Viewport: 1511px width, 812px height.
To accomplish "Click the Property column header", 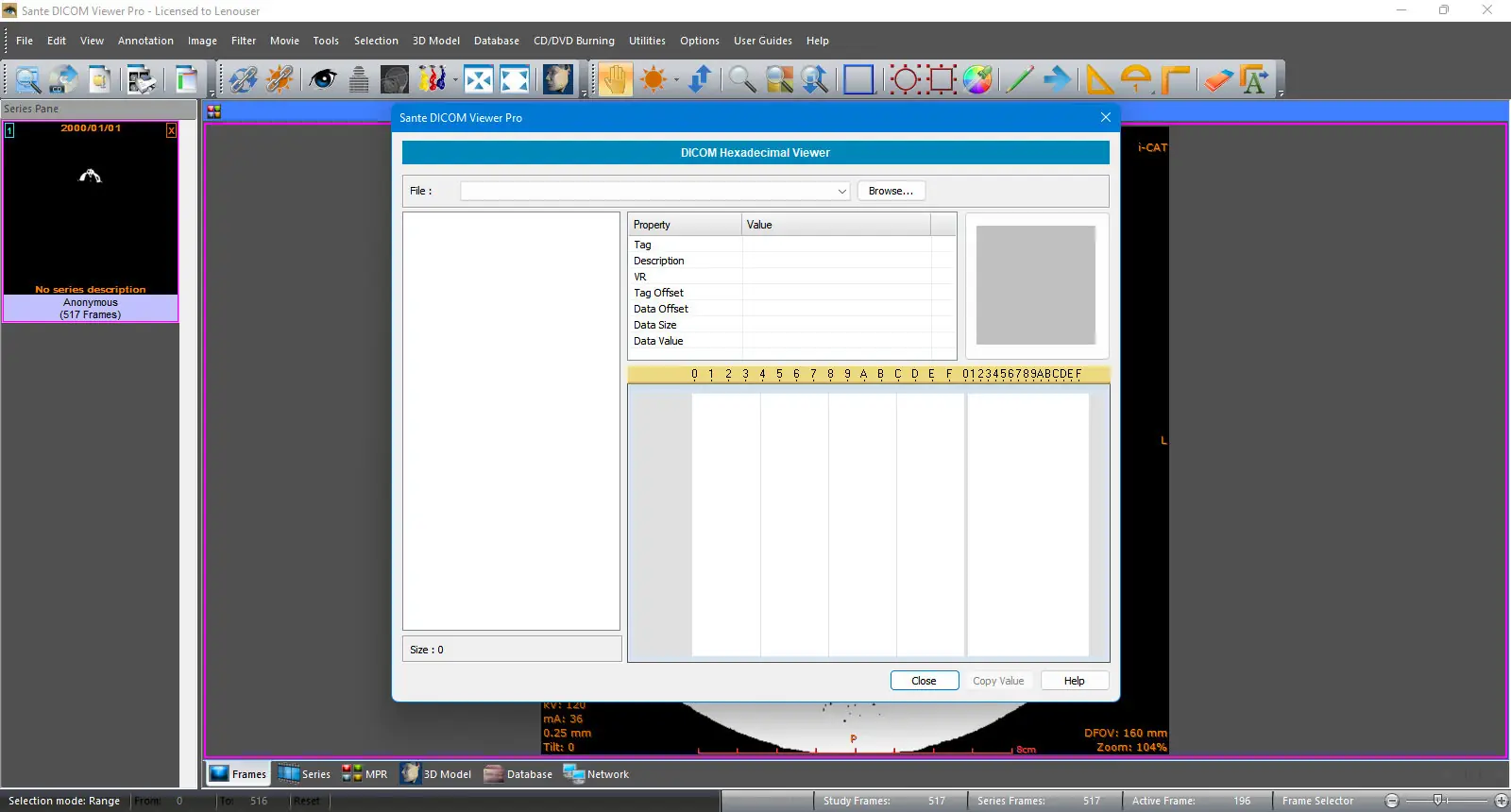I will [685, 225].
